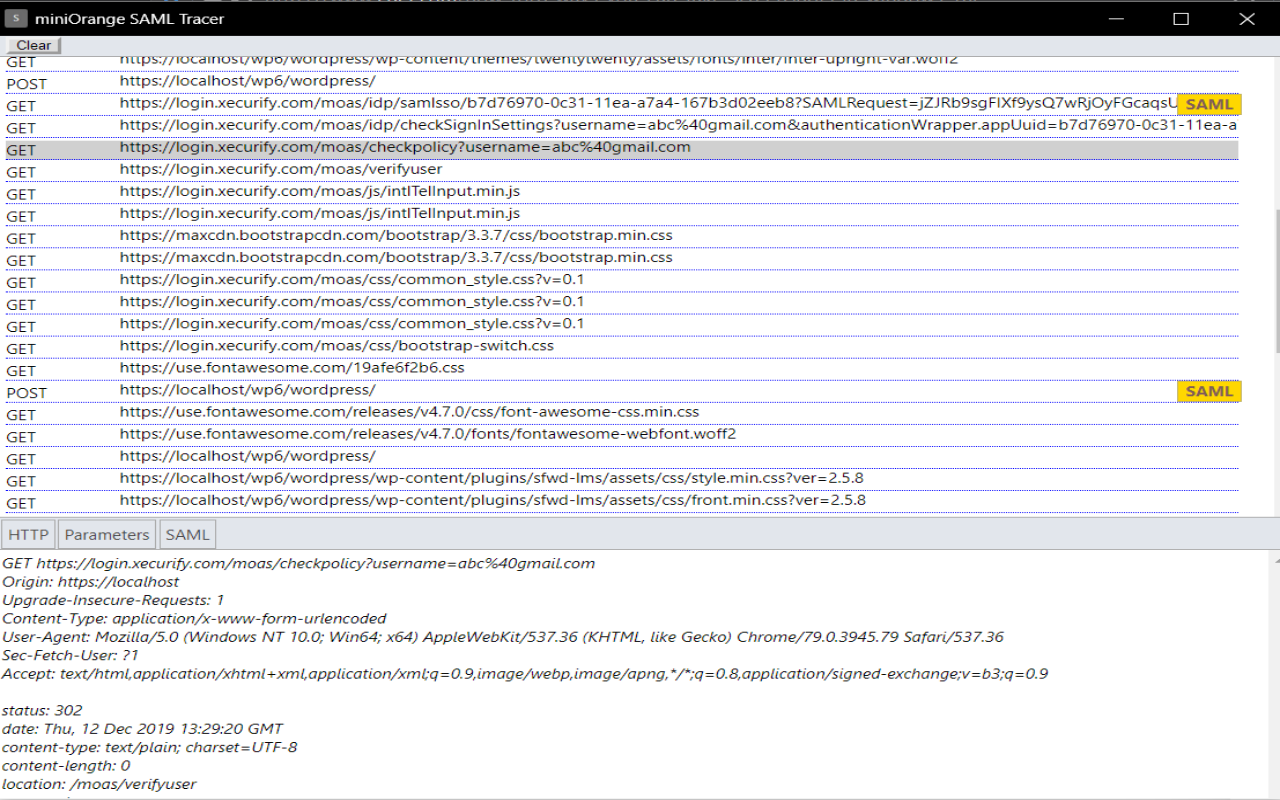Click the User-Agent header line
Screen dimensions: 1280x800
click(503, 636)
